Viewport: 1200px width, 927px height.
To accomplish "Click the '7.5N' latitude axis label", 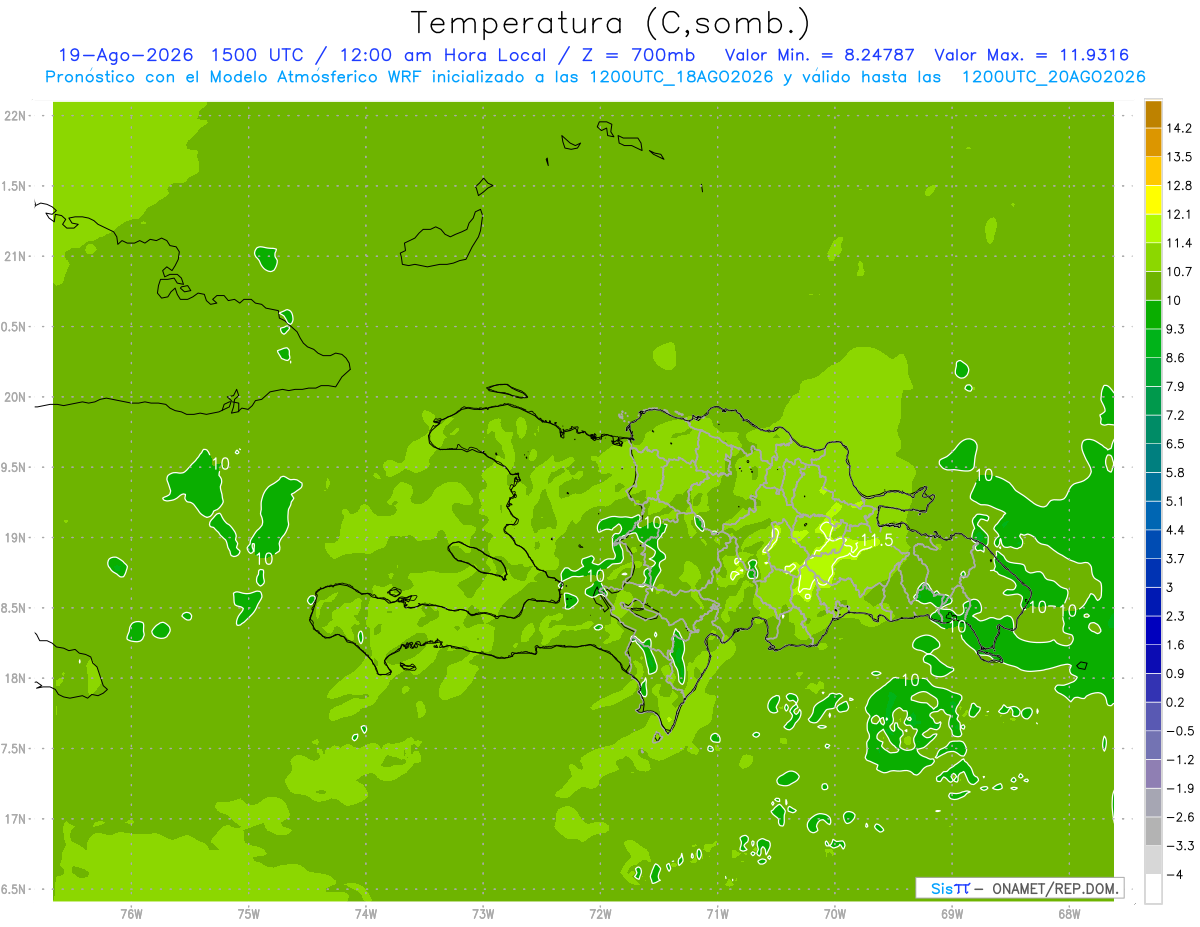I will click(x=15, y=749).
